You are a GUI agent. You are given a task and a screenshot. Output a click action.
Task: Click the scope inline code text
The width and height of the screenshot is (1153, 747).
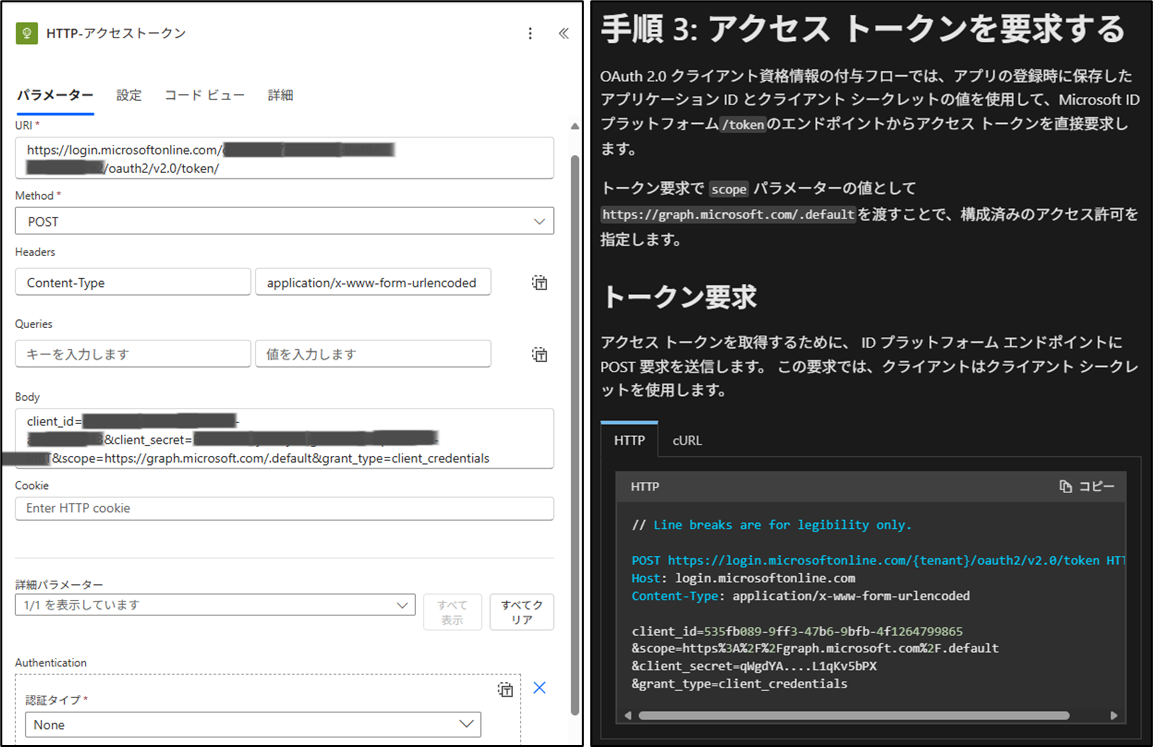tap(729, 189)
